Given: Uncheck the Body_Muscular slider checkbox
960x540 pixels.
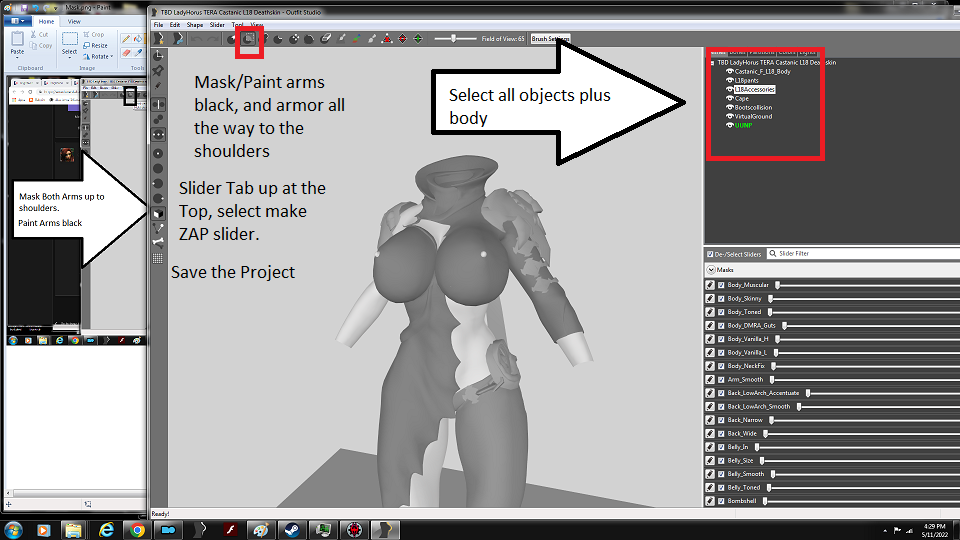Looking at the screenshot, I should [x=721, y=285].
